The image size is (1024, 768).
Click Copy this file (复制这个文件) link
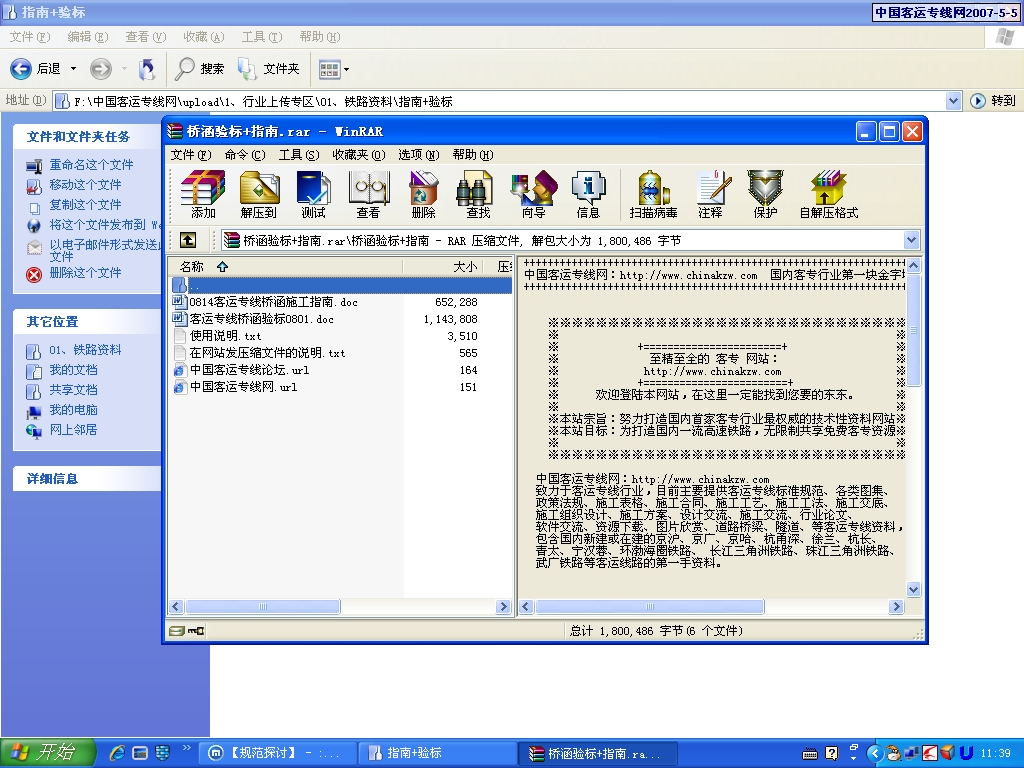point(85,204)
